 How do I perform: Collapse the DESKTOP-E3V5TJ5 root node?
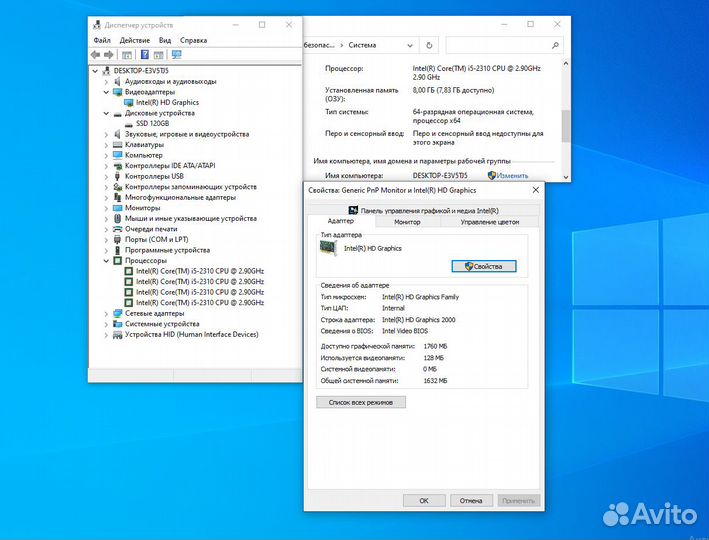(95, 71)
